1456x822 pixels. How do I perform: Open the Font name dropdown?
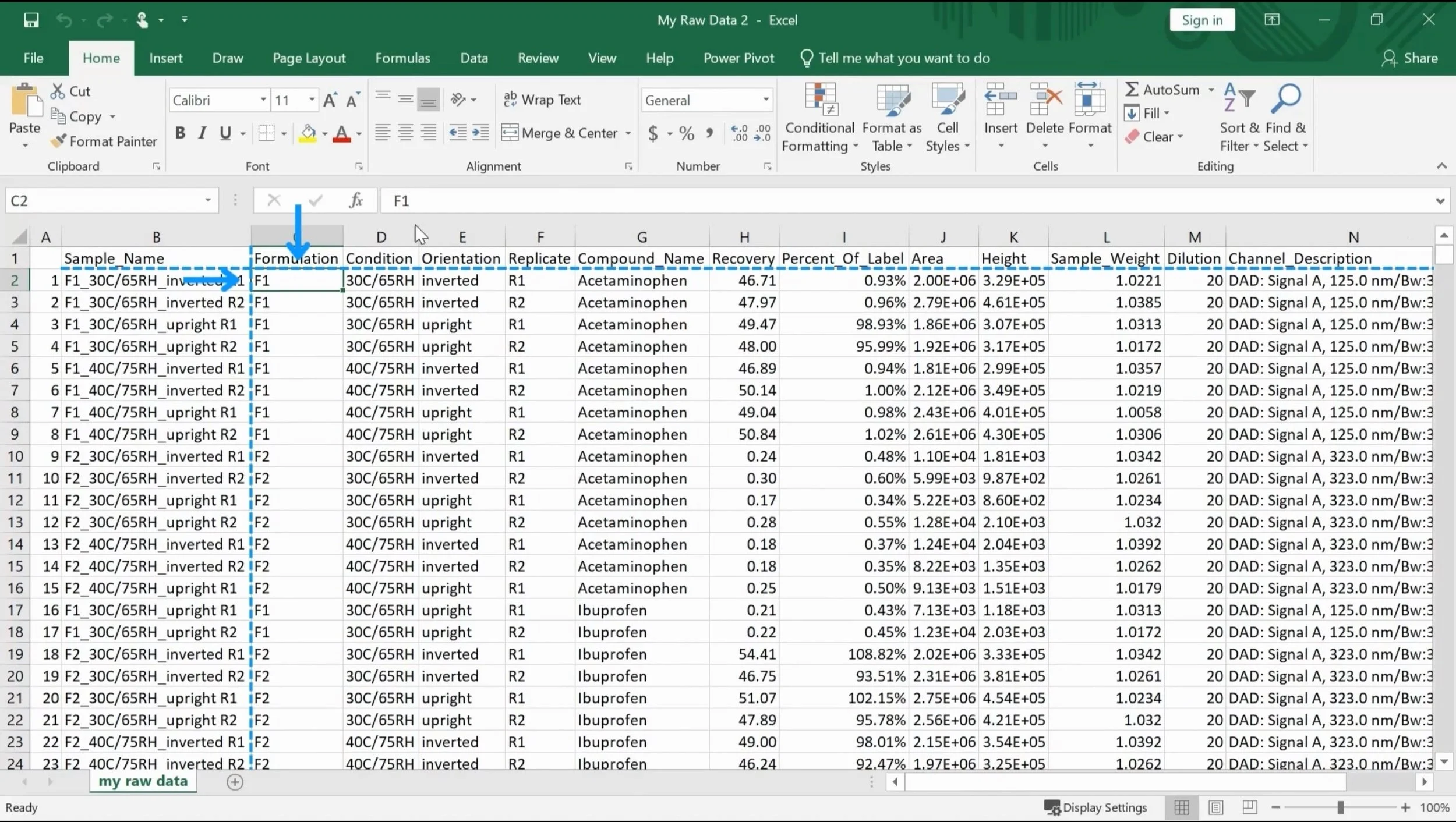(261, 100)
